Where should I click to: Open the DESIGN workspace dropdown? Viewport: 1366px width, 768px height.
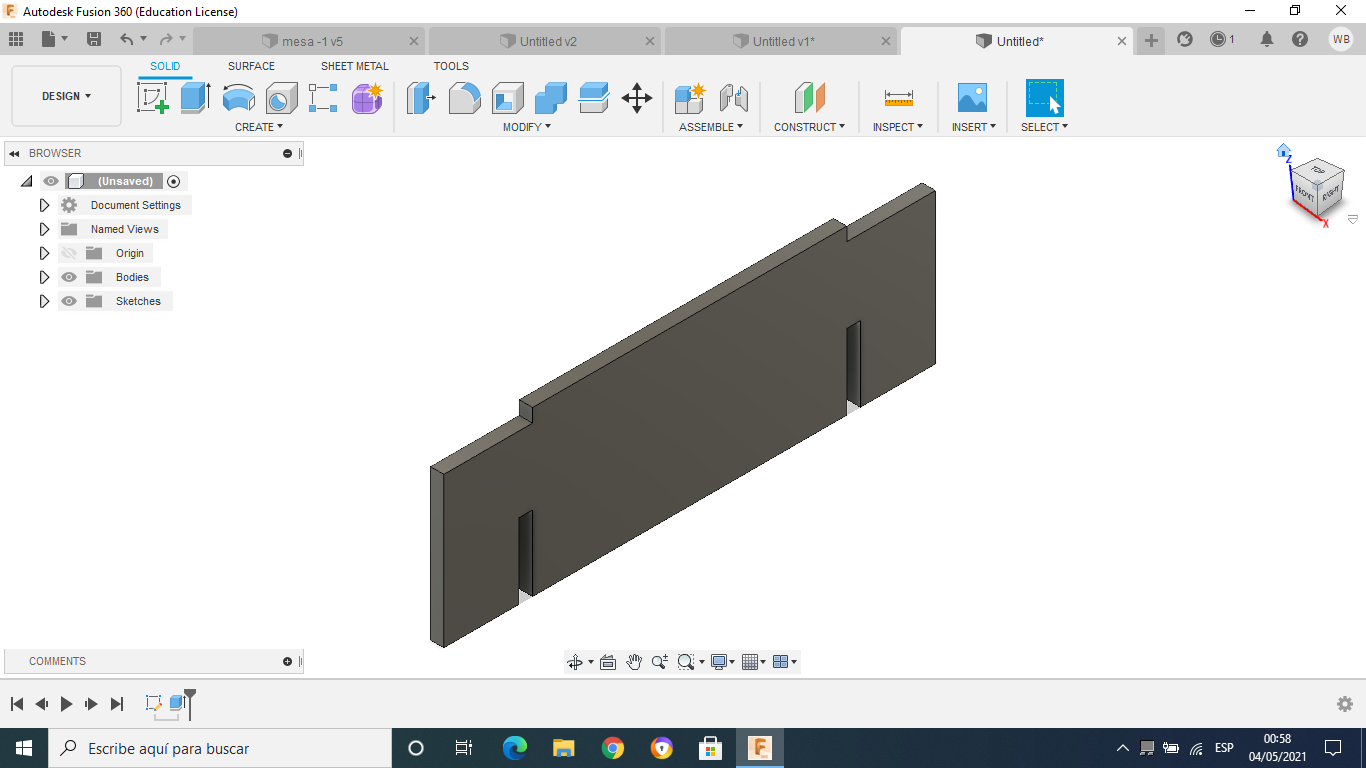(x=66, y=96)
